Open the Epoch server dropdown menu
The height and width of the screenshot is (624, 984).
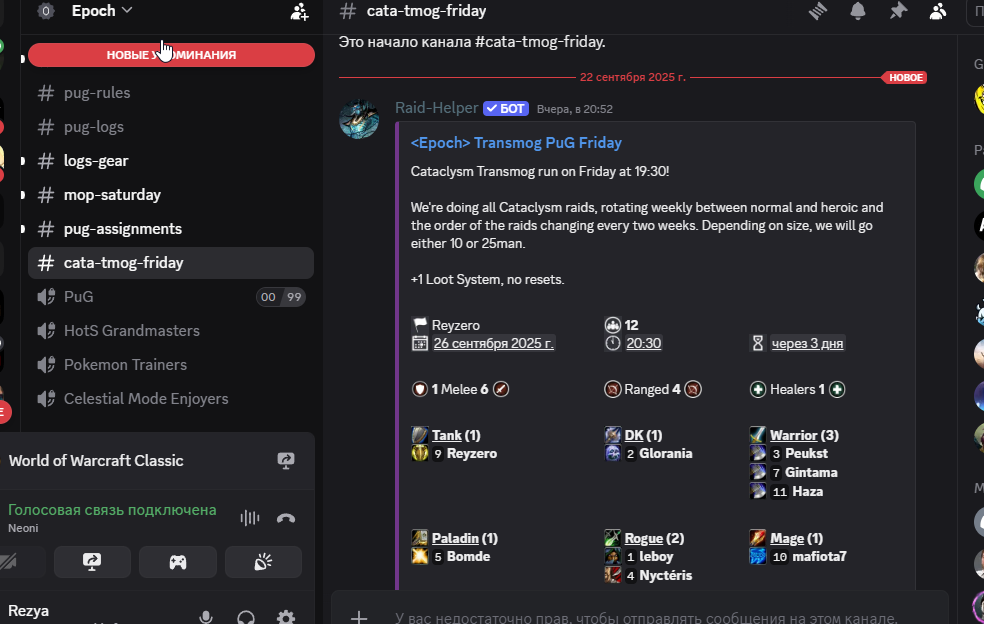click(x=102, y=11)
